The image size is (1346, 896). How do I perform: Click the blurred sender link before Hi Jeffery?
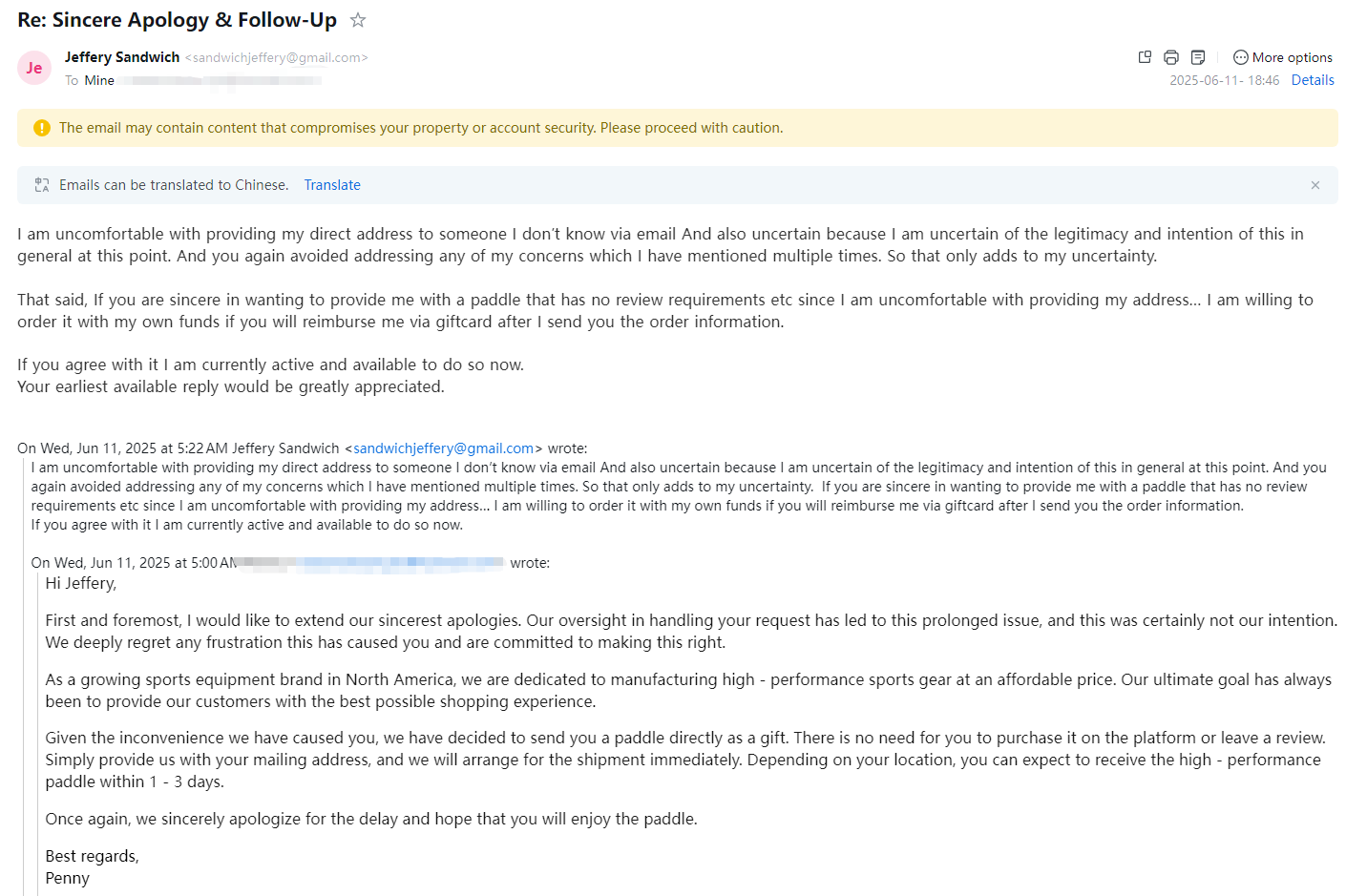point(401,563)
